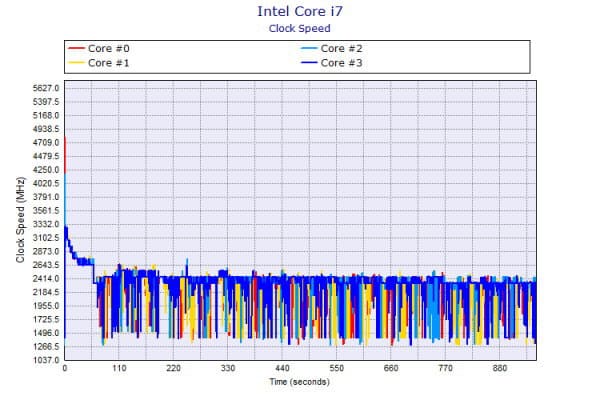The width and height of the screenshot is (600, 400).
Task: Click the 2184.5 y-axis value
Action: (46, 292)
